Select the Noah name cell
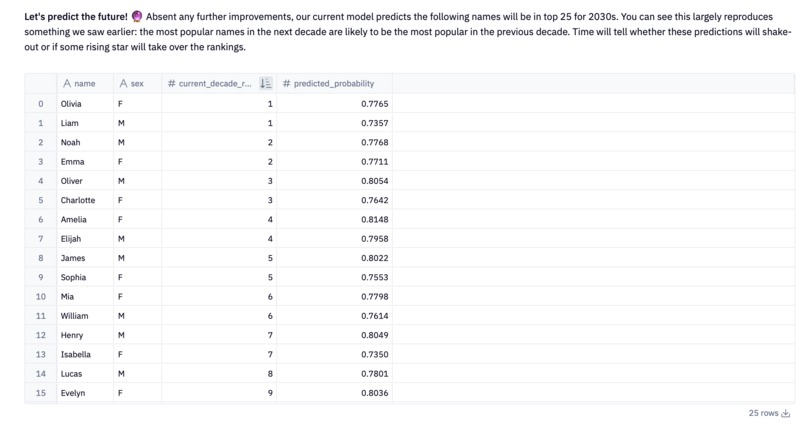The width and height of the screenshot is (806, 431). [85, 142]
